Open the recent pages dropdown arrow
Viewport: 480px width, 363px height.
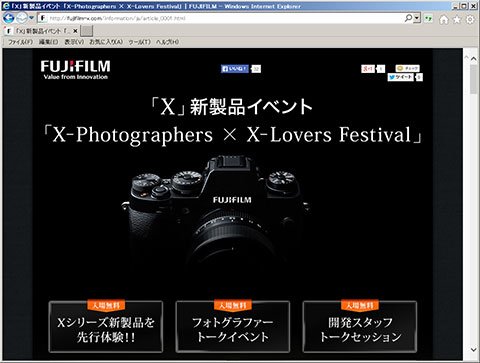(31, 18)
